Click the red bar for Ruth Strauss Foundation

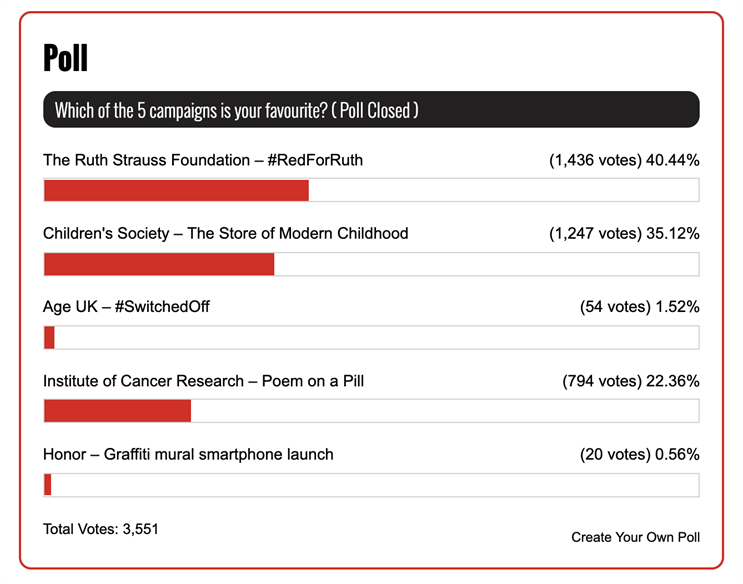(176, 190)
